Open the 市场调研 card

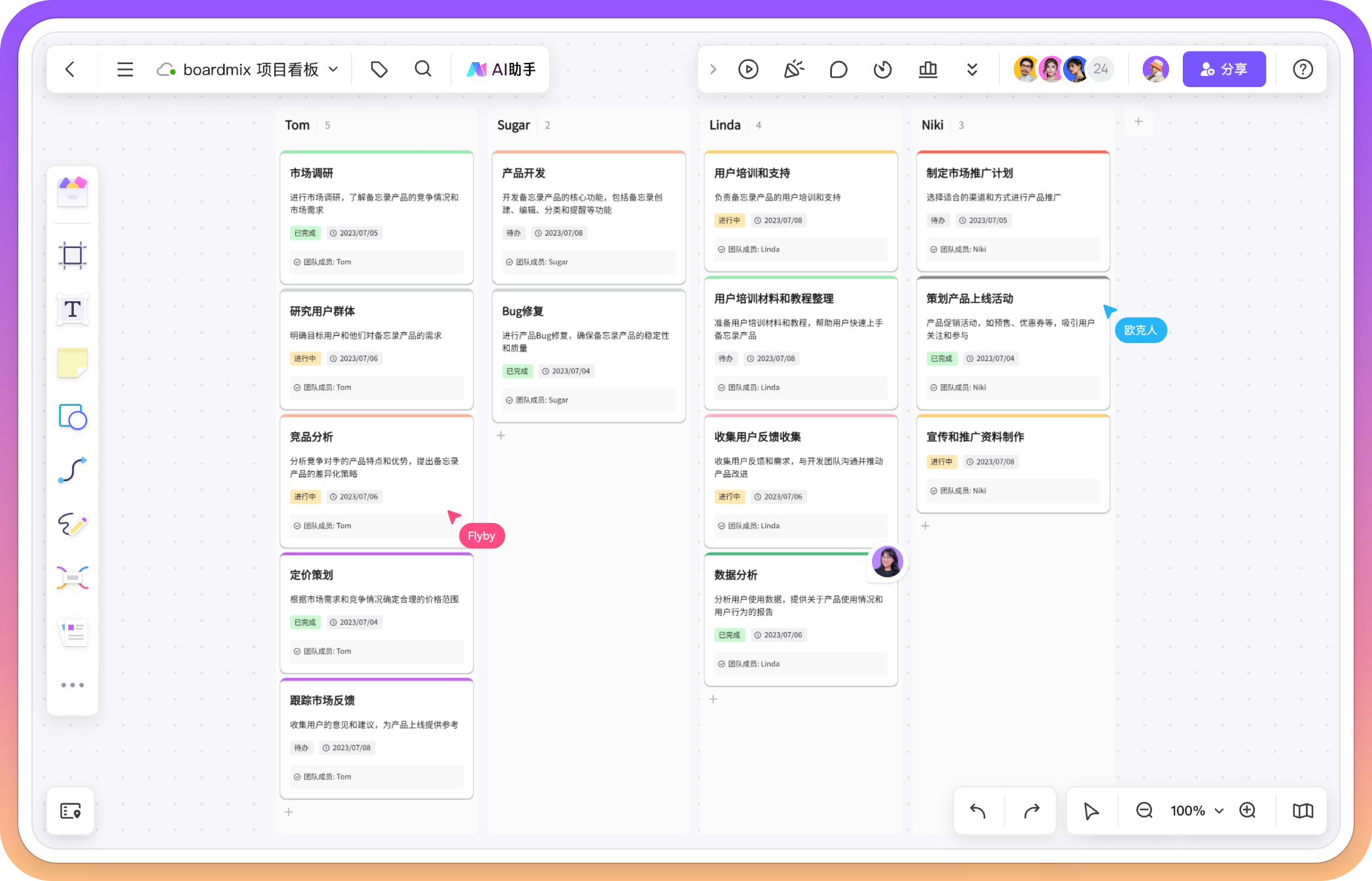(x=376, y=217)
